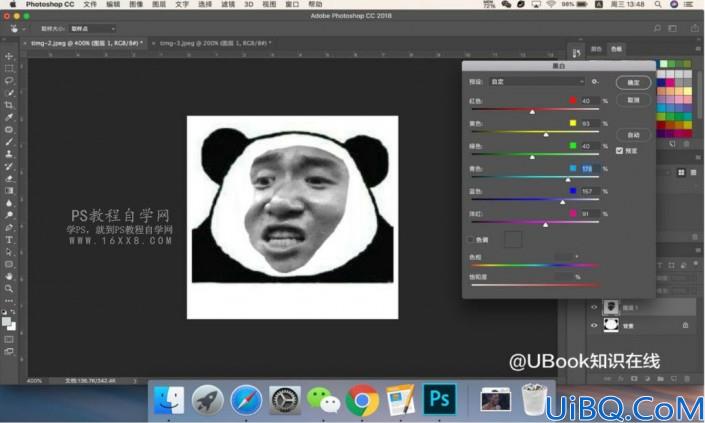Enable the 色调 tint checkbox

tap(471, 240)
